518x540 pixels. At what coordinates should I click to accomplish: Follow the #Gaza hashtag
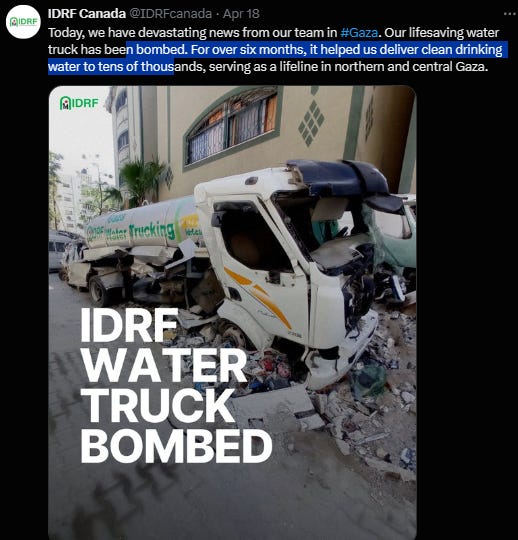point(359,33)
